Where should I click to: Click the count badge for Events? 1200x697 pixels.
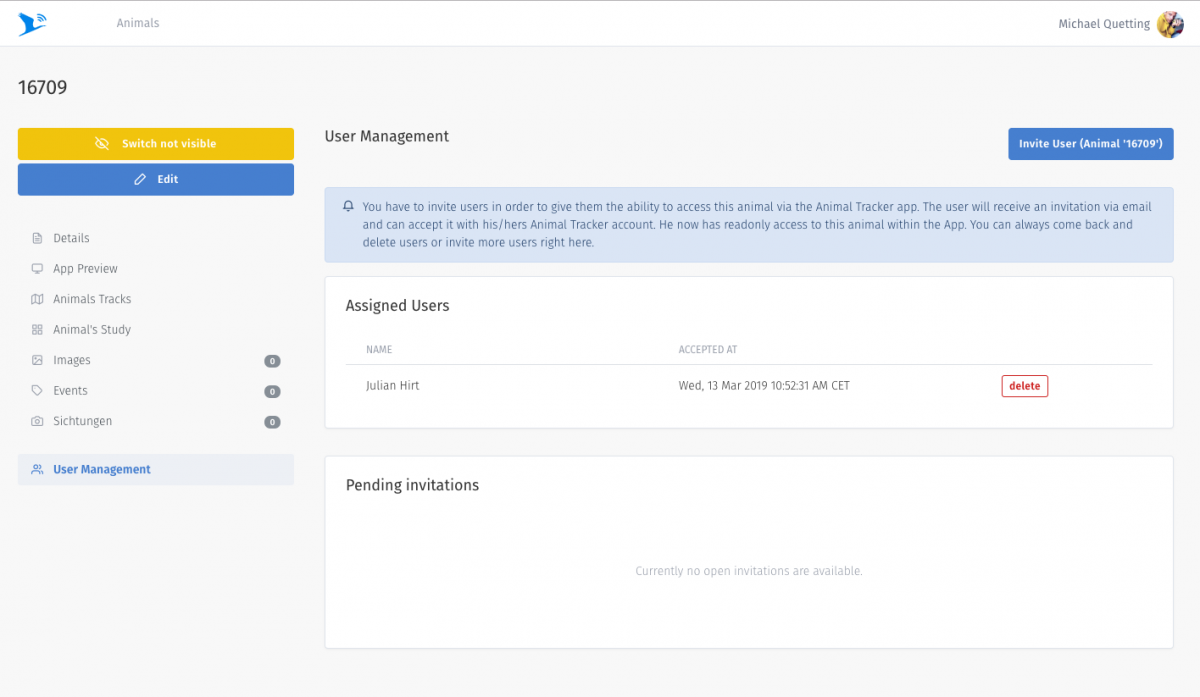[x=272, y=392]
